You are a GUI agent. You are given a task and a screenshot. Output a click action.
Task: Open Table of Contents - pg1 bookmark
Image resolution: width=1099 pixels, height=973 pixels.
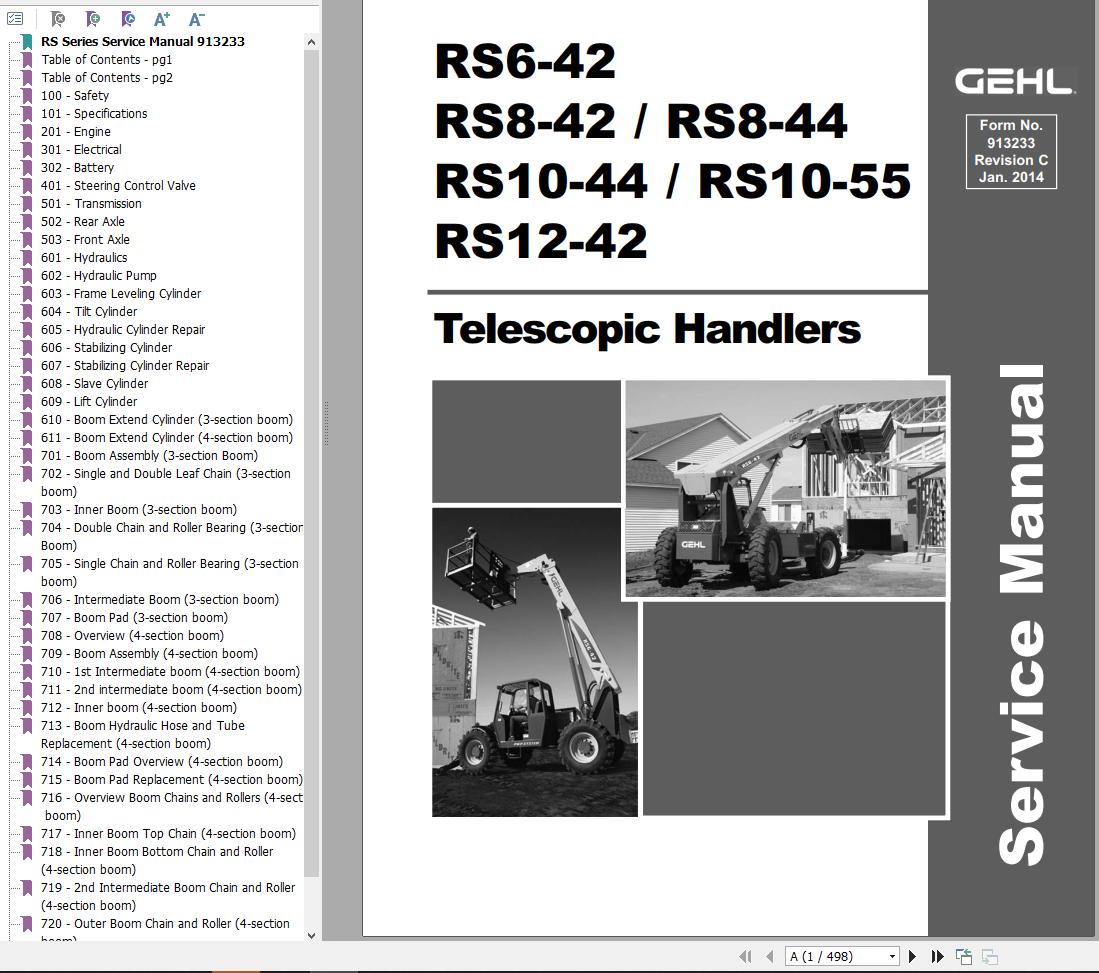tap(107, 60)
